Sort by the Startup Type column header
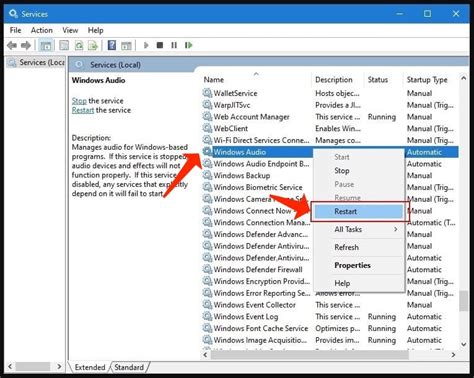This screenshot has height=378, width=474. click(430, 80)
